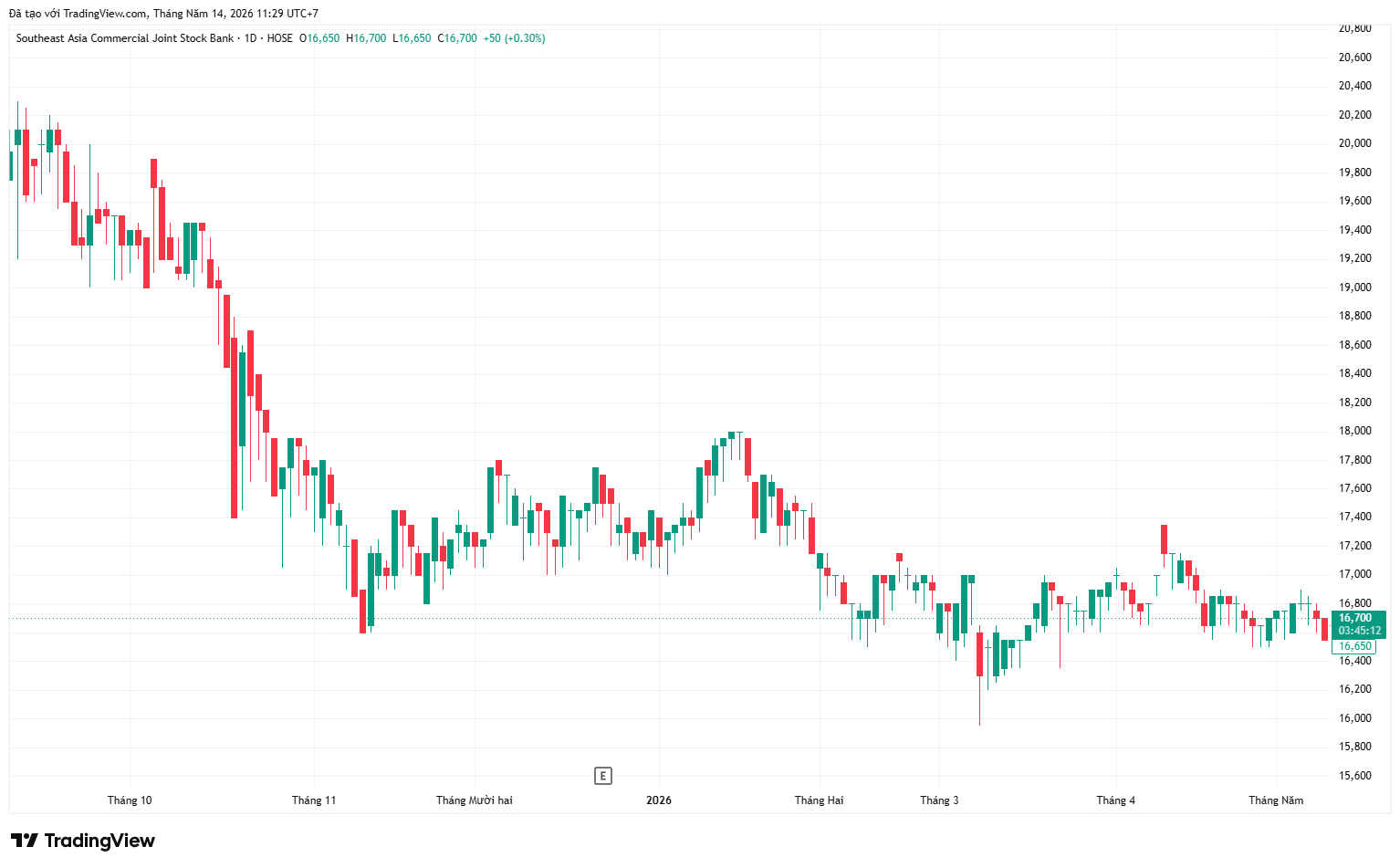The image size is (1400, 868).
Task: Select the Southeast Asia Commercial Joint Stock Bank title
Action: click(125, 38)
